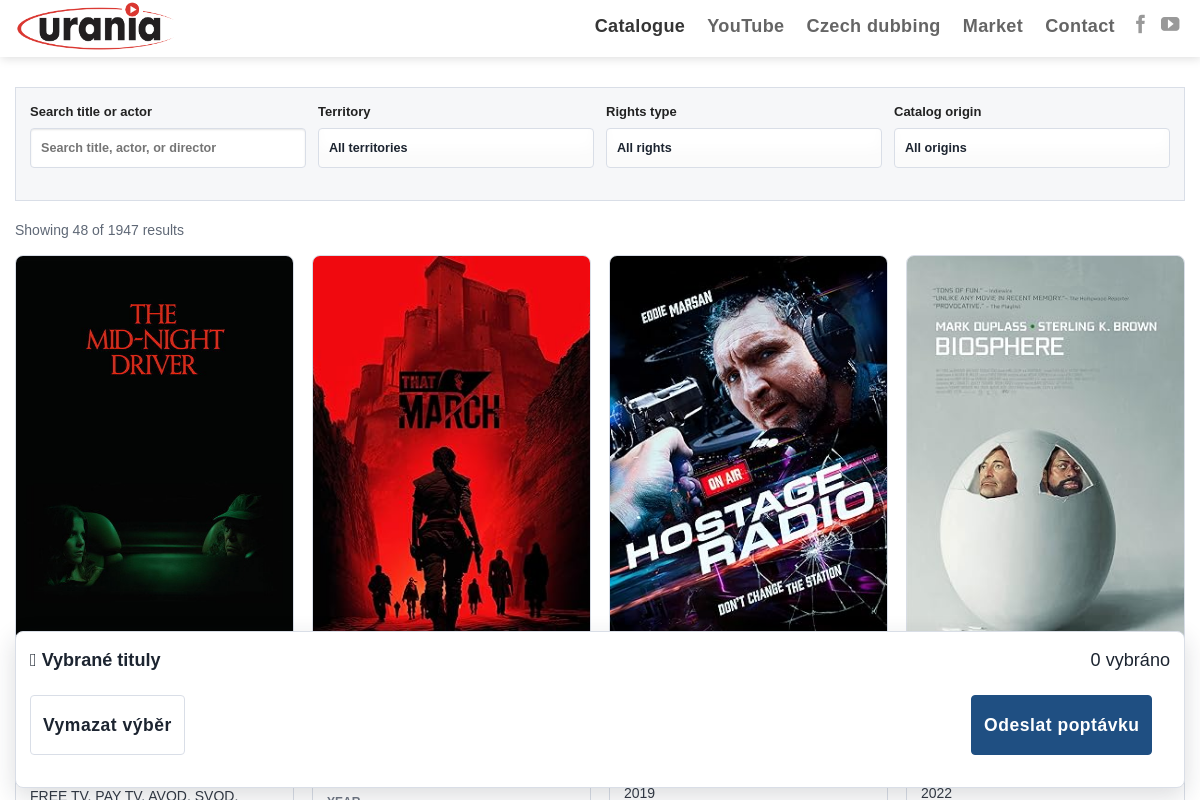The height and width of the screenshot is (800, 1200).
Task: Open The Mid-Night Driver poster
Action: [x=155, y=443]
